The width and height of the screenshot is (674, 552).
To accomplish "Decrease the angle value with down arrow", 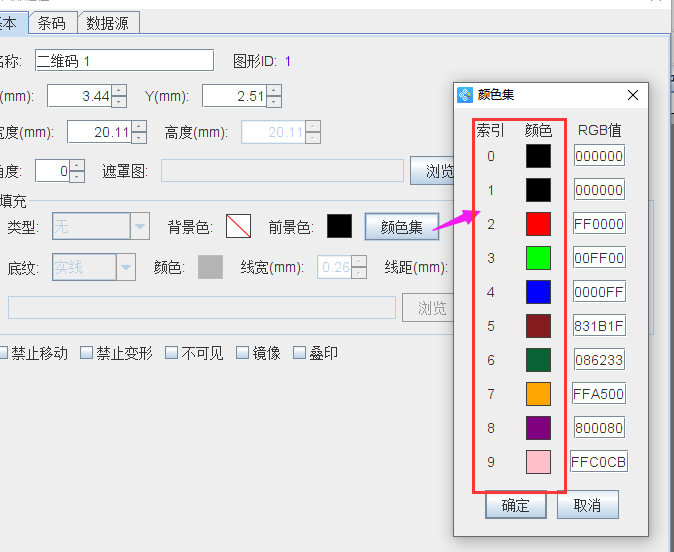I will tap(77, 176).
